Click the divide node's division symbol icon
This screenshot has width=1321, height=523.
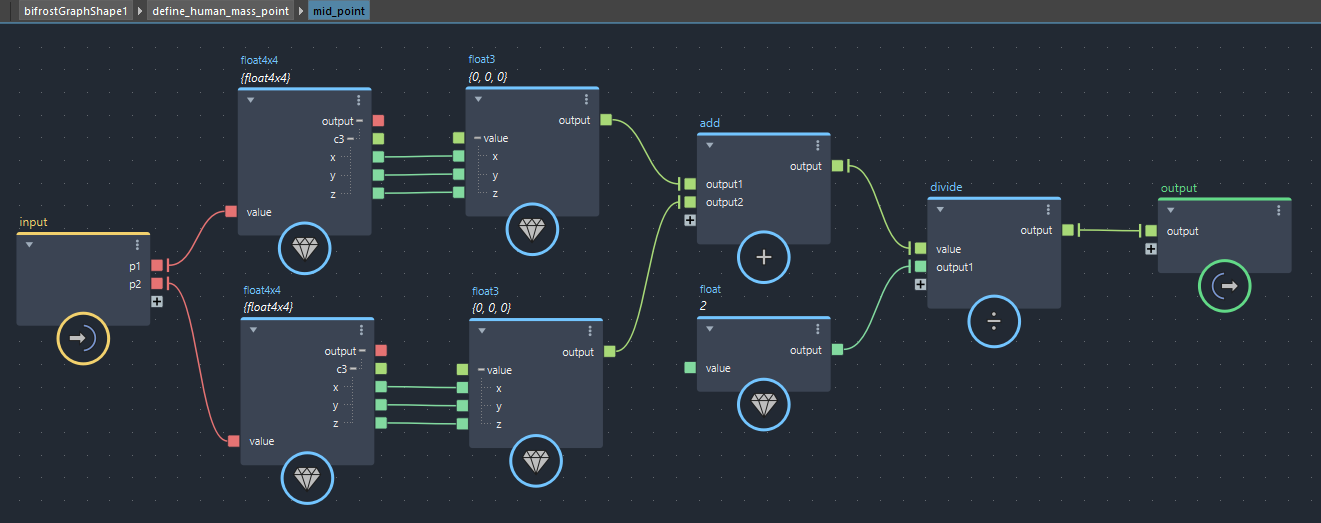(x=994, y=321)
